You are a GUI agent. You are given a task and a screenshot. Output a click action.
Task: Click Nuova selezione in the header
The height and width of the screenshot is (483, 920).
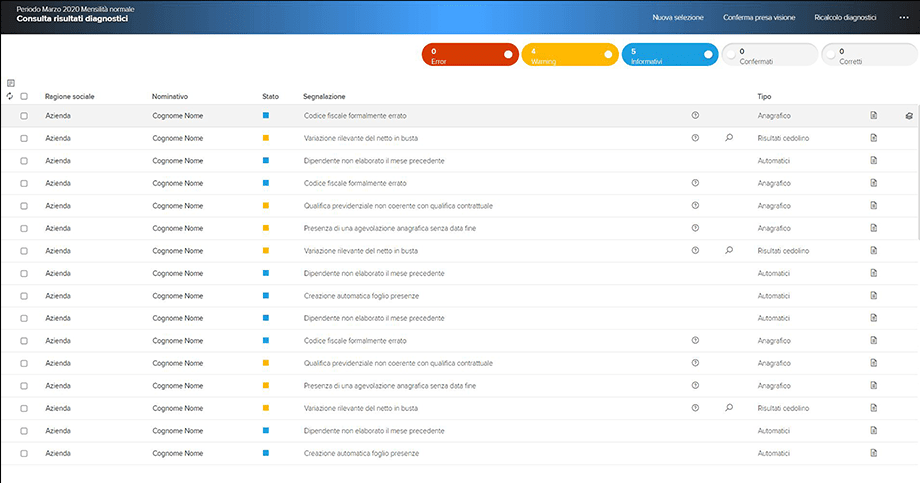pos(678,18)
